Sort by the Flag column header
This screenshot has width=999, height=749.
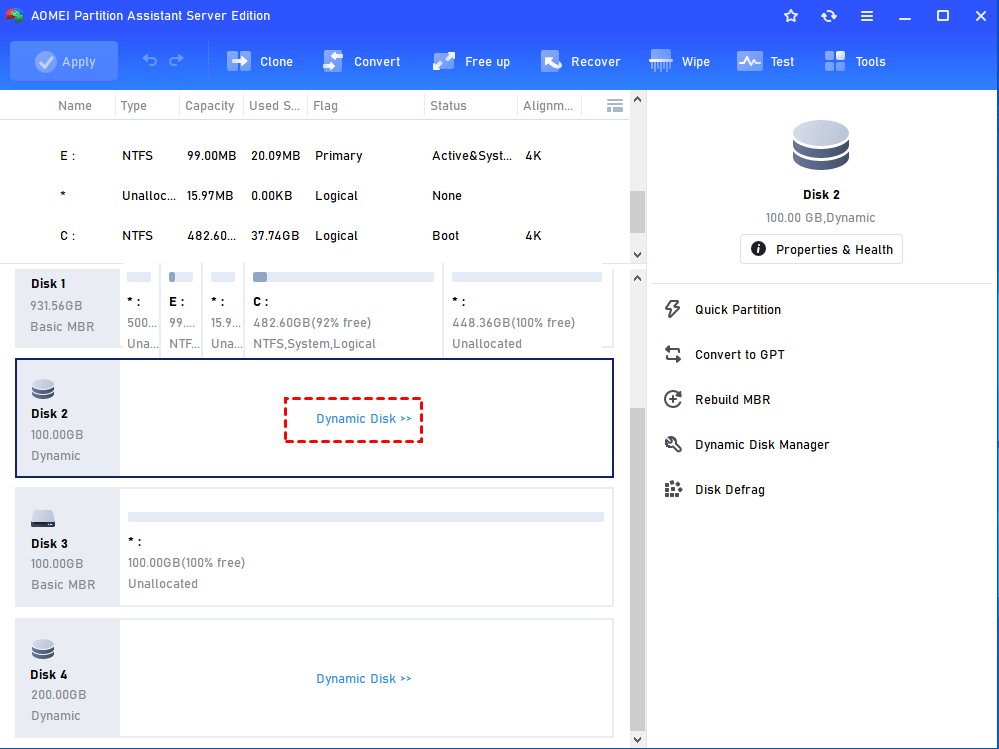click(x=326, y=106)
